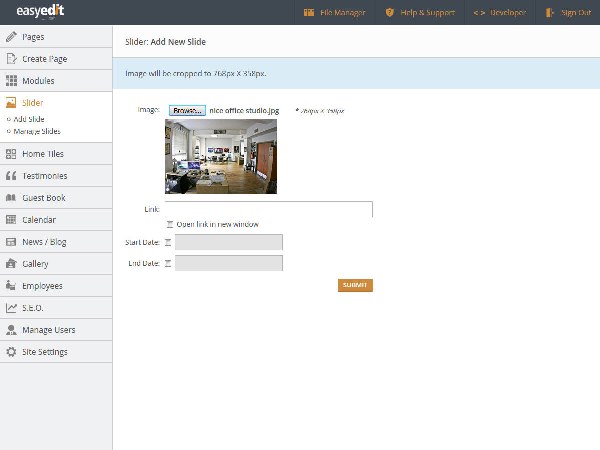Collapse the Slider sidebar section

(33, 103)
